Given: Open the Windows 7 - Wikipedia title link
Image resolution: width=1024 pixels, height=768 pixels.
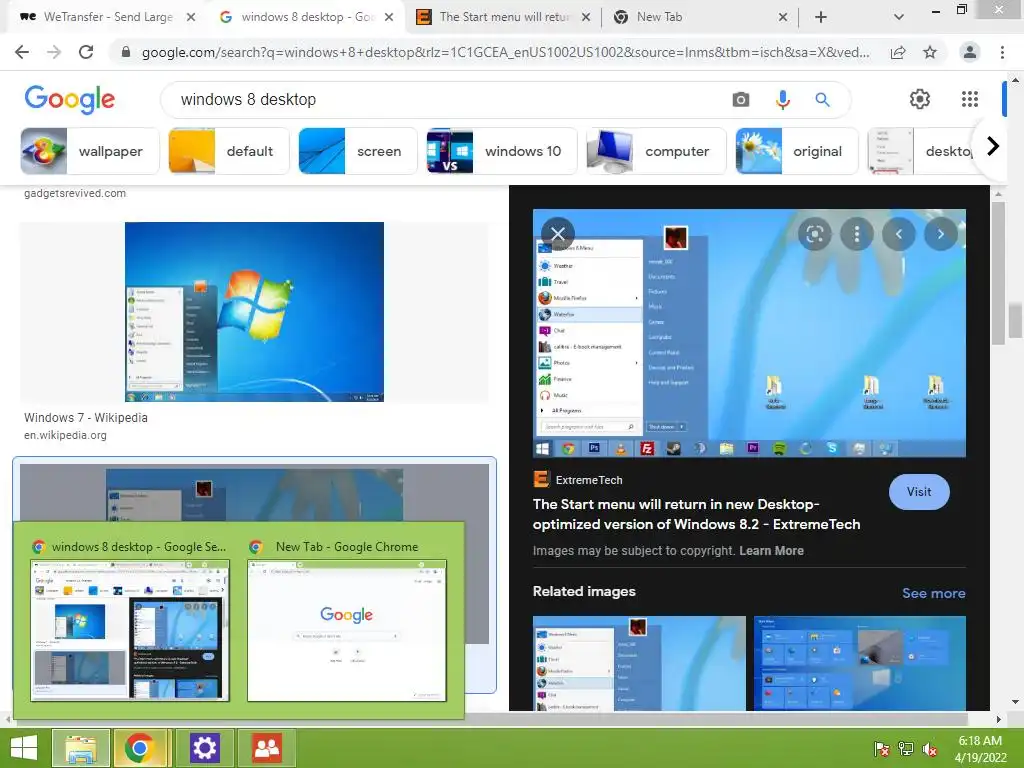Looking at the screenshot, I should click(x=86, y=417).
